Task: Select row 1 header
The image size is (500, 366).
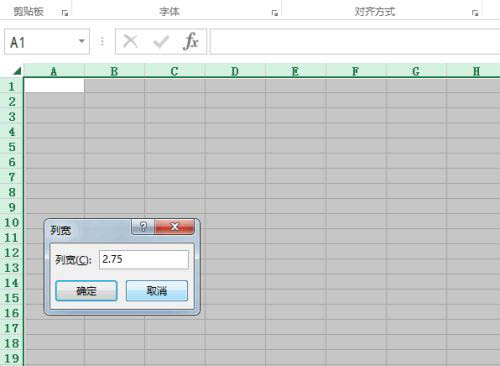Action: 12,86
